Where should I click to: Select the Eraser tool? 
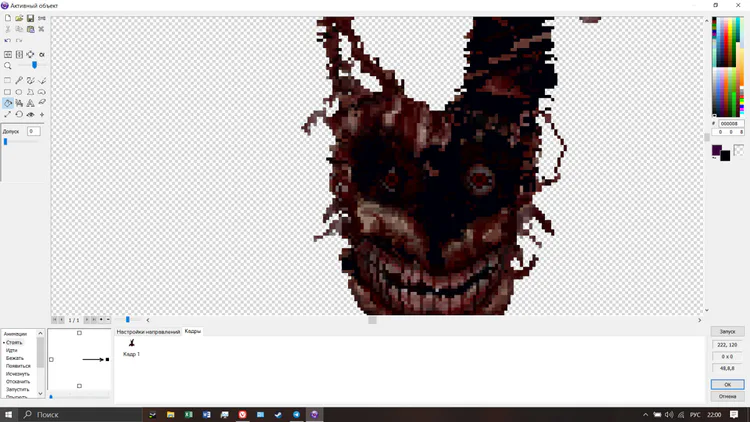click(42, 103)
